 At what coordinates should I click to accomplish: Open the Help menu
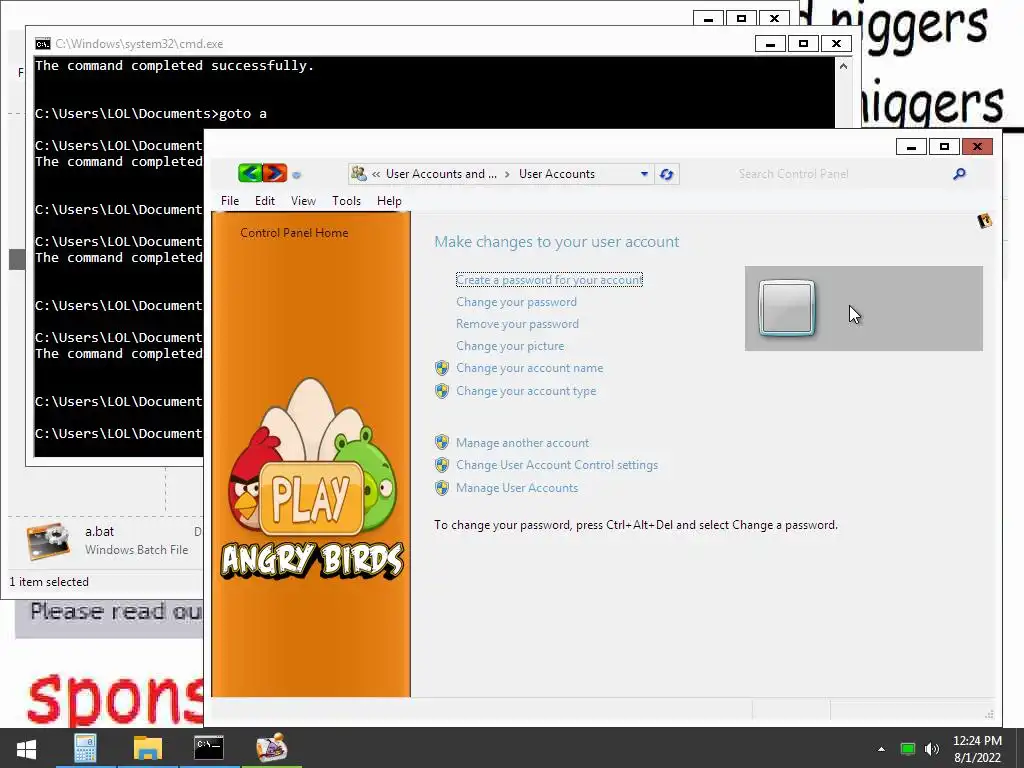tap(389, 200)
